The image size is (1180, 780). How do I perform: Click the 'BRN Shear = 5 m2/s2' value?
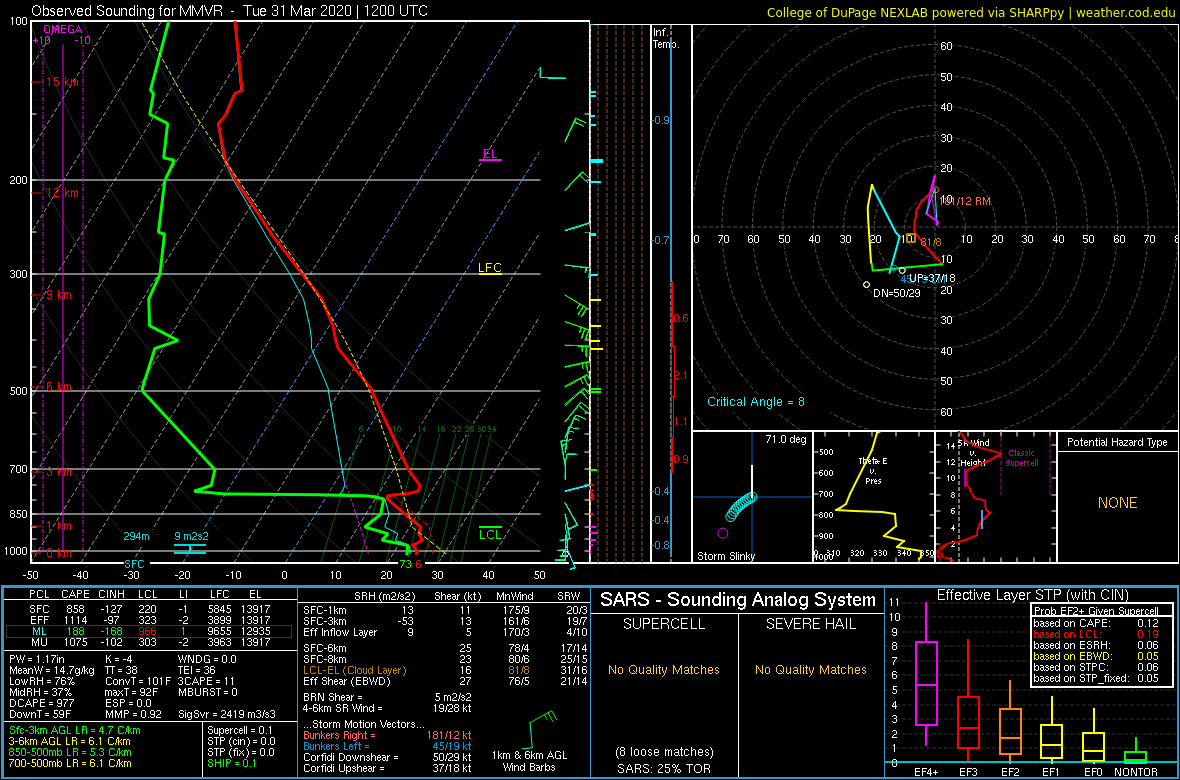click(x=387, y=697)
